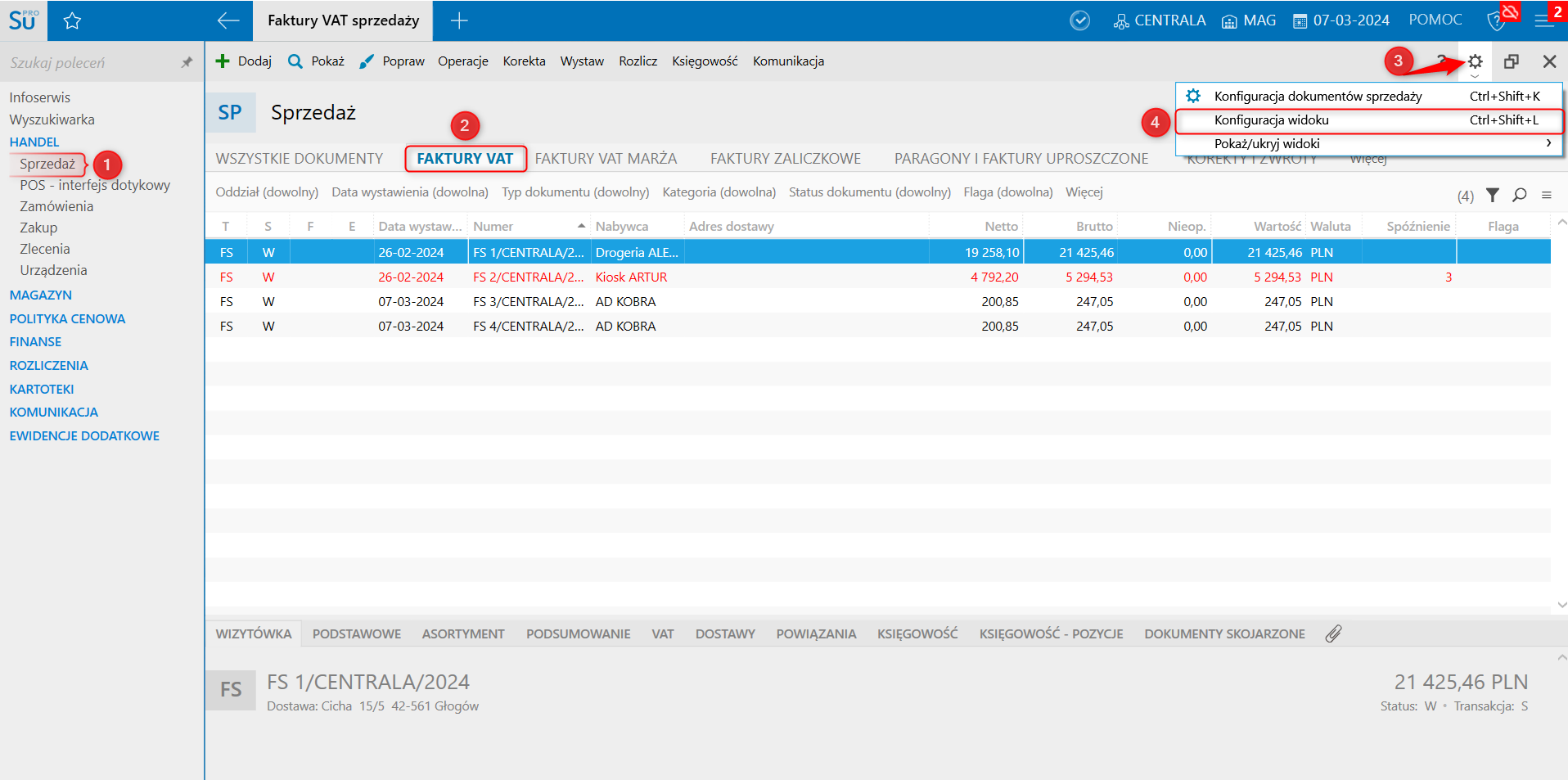1568x780 pixels.
Task: Open a new tab with plus icon
Action: coord(459,20)
